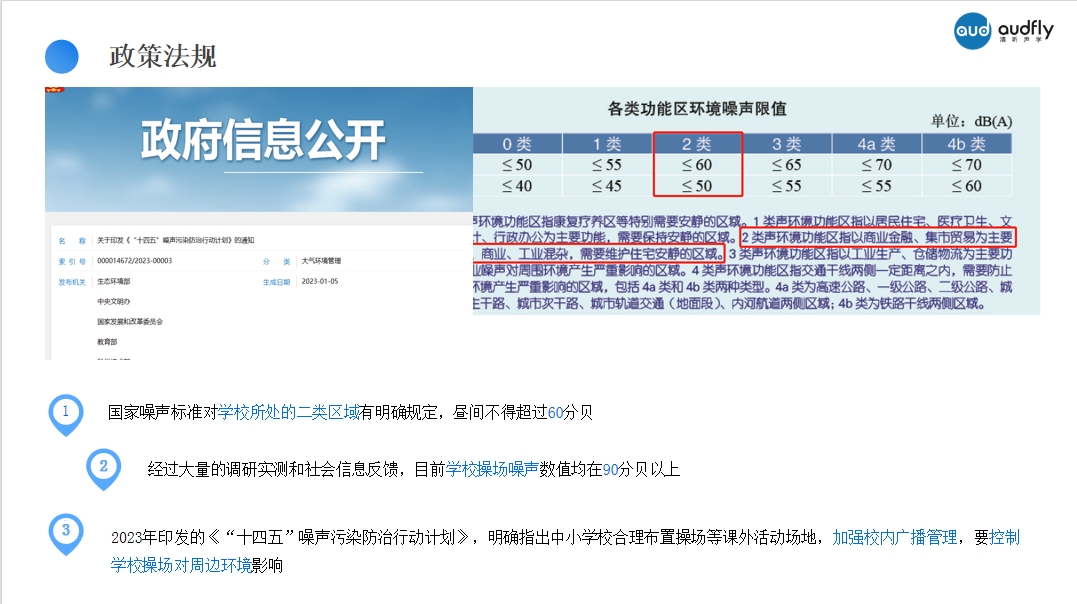This screenshot has height=604, width=1077.
Task: Select the numbered pin marker 2
Action: [x=104, y=469]
